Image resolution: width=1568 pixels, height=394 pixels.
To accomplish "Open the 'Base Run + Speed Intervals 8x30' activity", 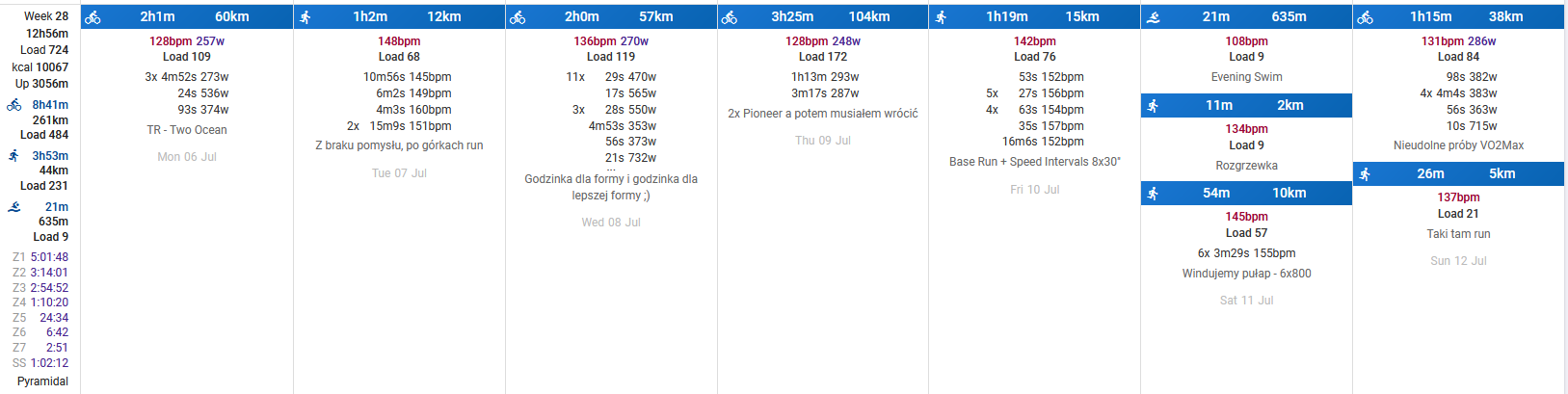I will [1034, 162].
